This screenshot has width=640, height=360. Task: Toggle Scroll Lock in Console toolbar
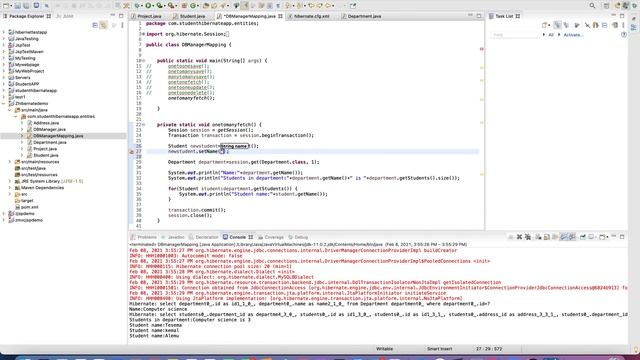(x=547, y=237)
